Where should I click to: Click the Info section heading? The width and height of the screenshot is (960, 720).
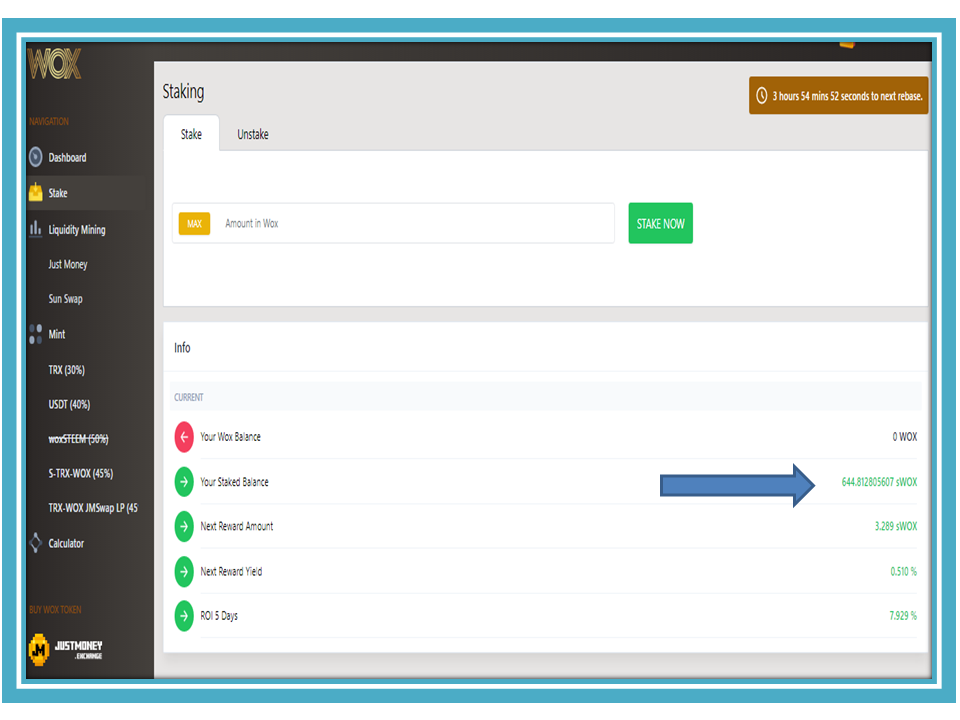[x=182, y=348]
